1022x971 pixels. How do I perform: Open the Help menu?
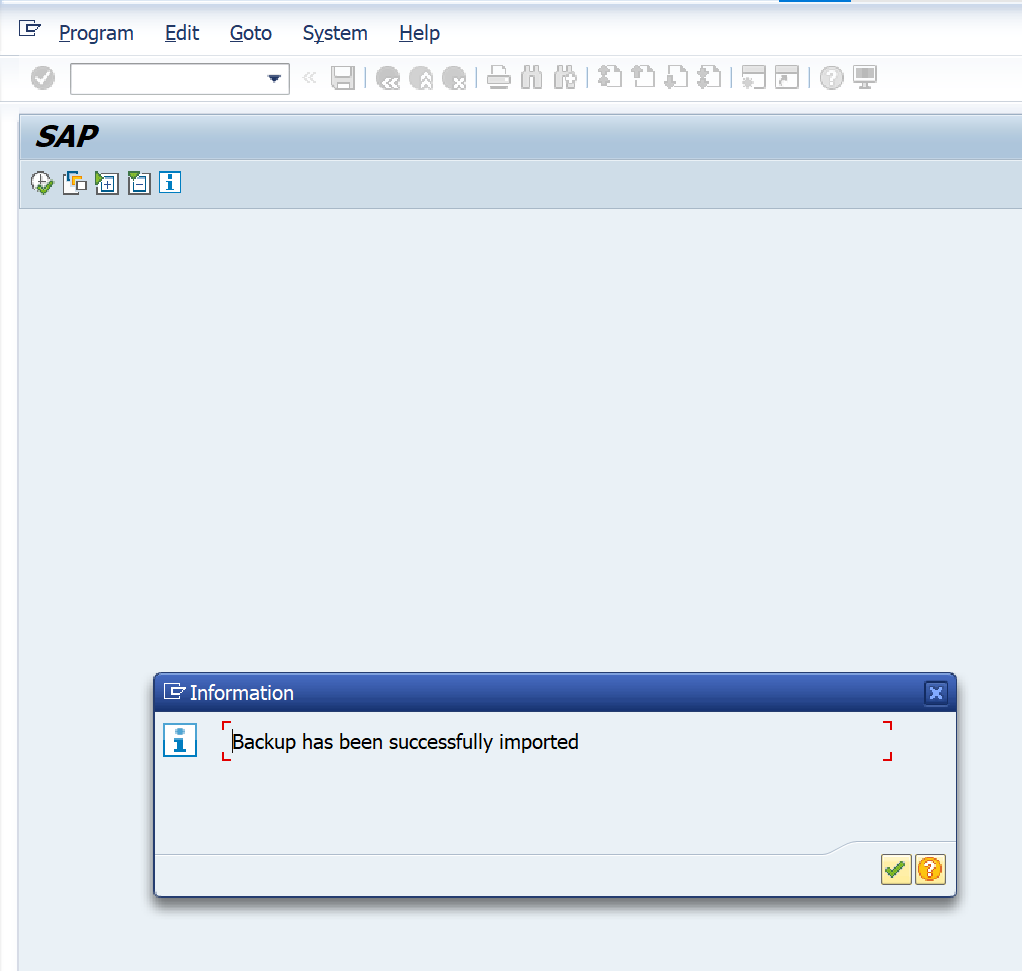point(419,33)
